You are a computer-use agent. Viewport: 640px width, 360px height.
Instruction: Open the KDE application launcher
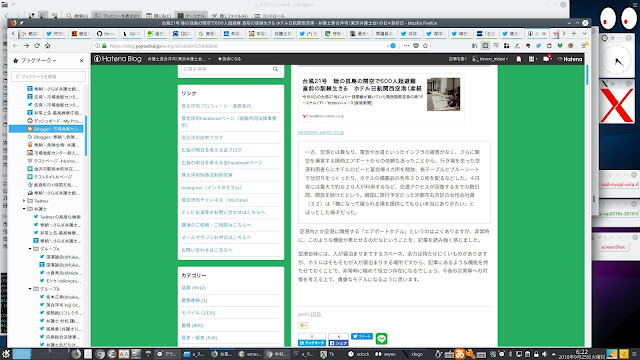point(6,354)
